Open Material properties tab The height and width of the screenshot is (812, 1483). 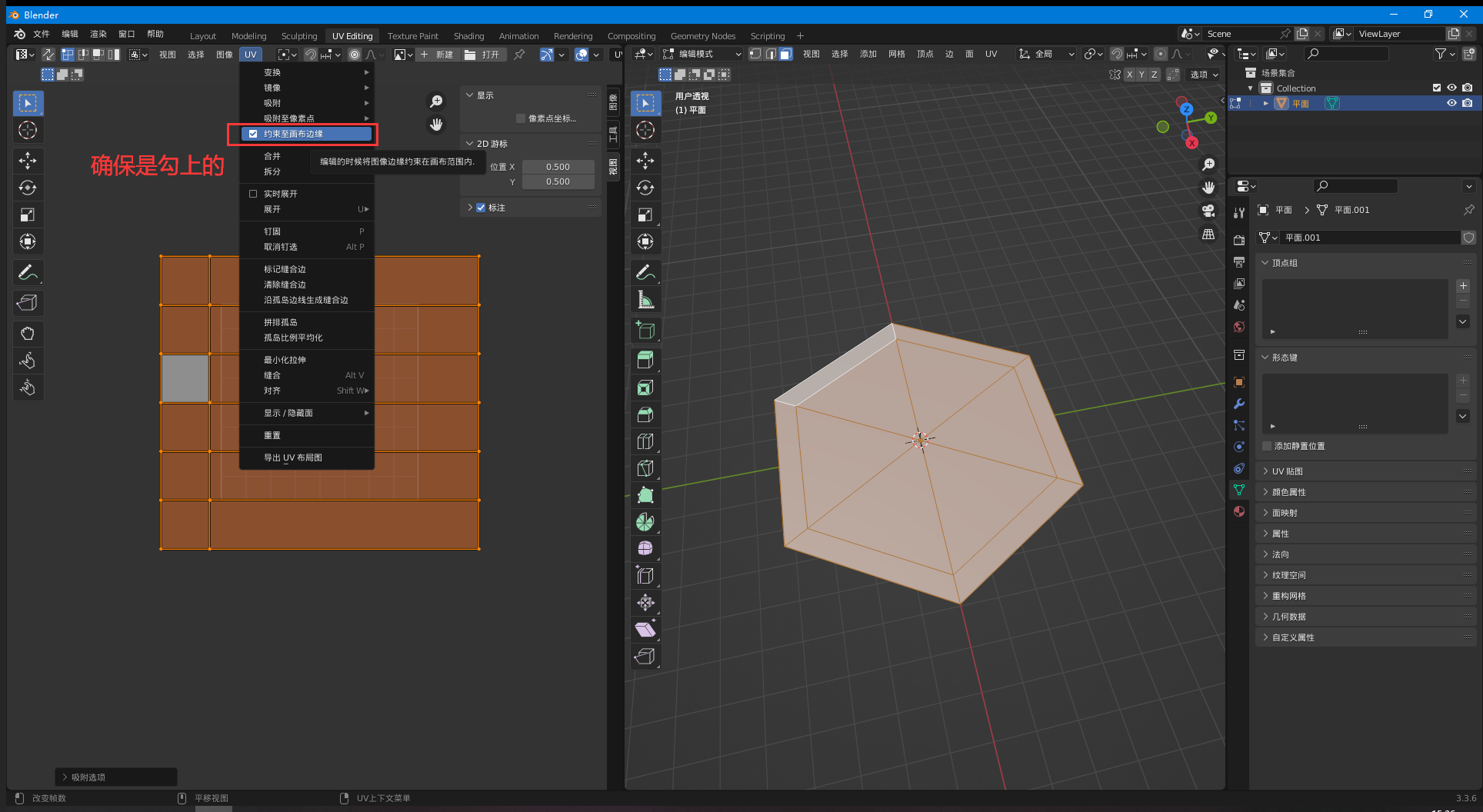click(1239, 511)
